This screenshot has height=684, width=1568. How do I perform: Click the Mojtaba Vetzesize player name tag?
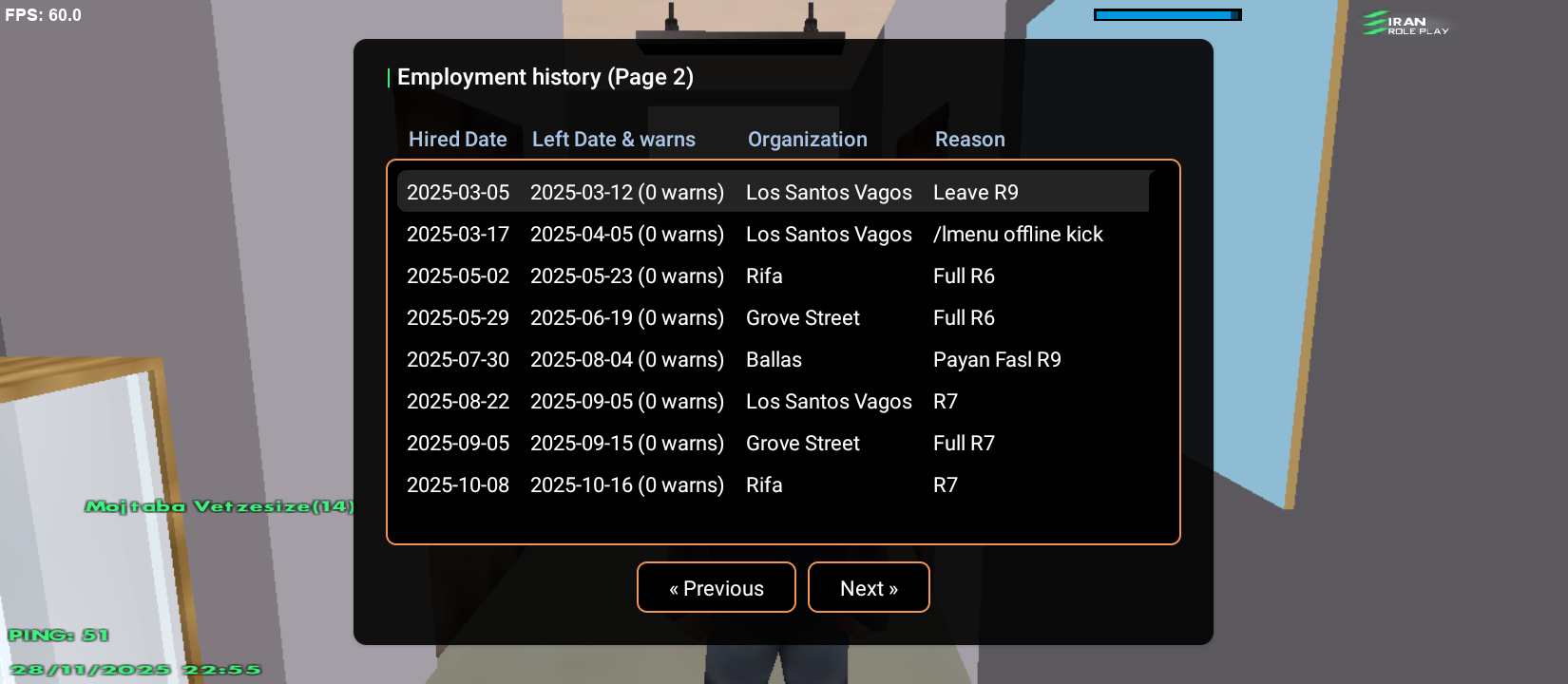click(219, 506)
